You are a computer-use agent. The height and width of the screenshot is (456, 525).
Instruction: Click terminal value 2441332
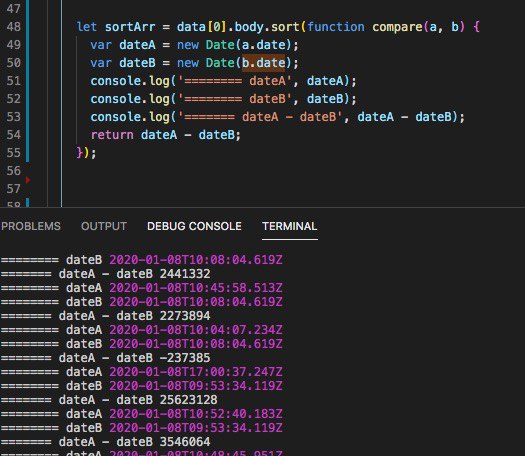click(x=185, y=274)
